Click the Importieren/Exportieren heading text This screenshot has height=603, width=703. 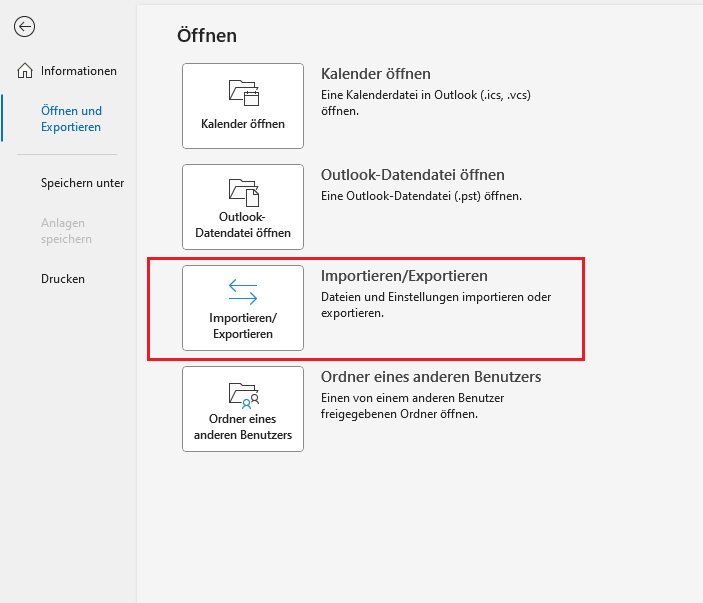pyautogui.click(x=404, y=276)
